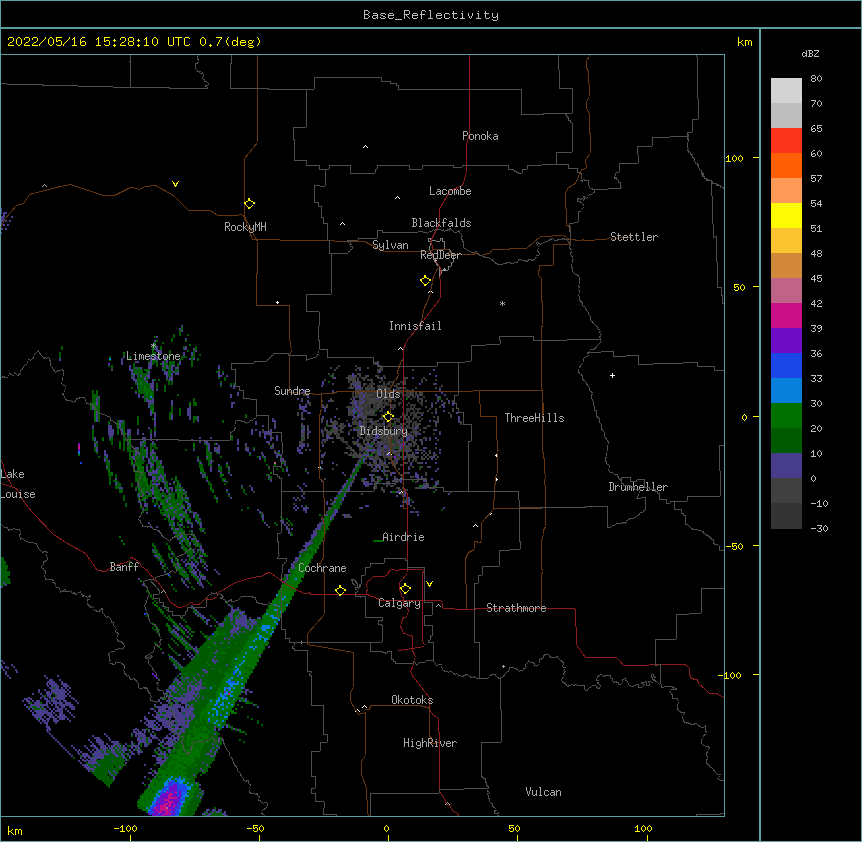Click the RedDeer city label

(x=440, y=255)
